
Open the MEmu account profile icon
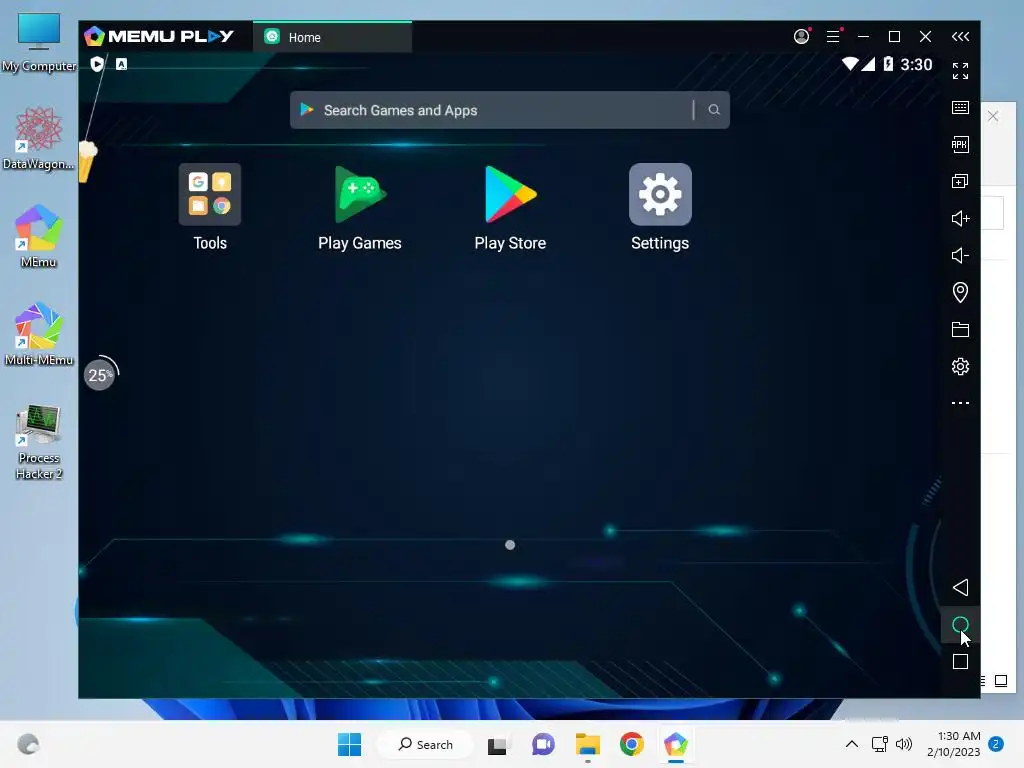pyautogui.click(x=801, y=37)
